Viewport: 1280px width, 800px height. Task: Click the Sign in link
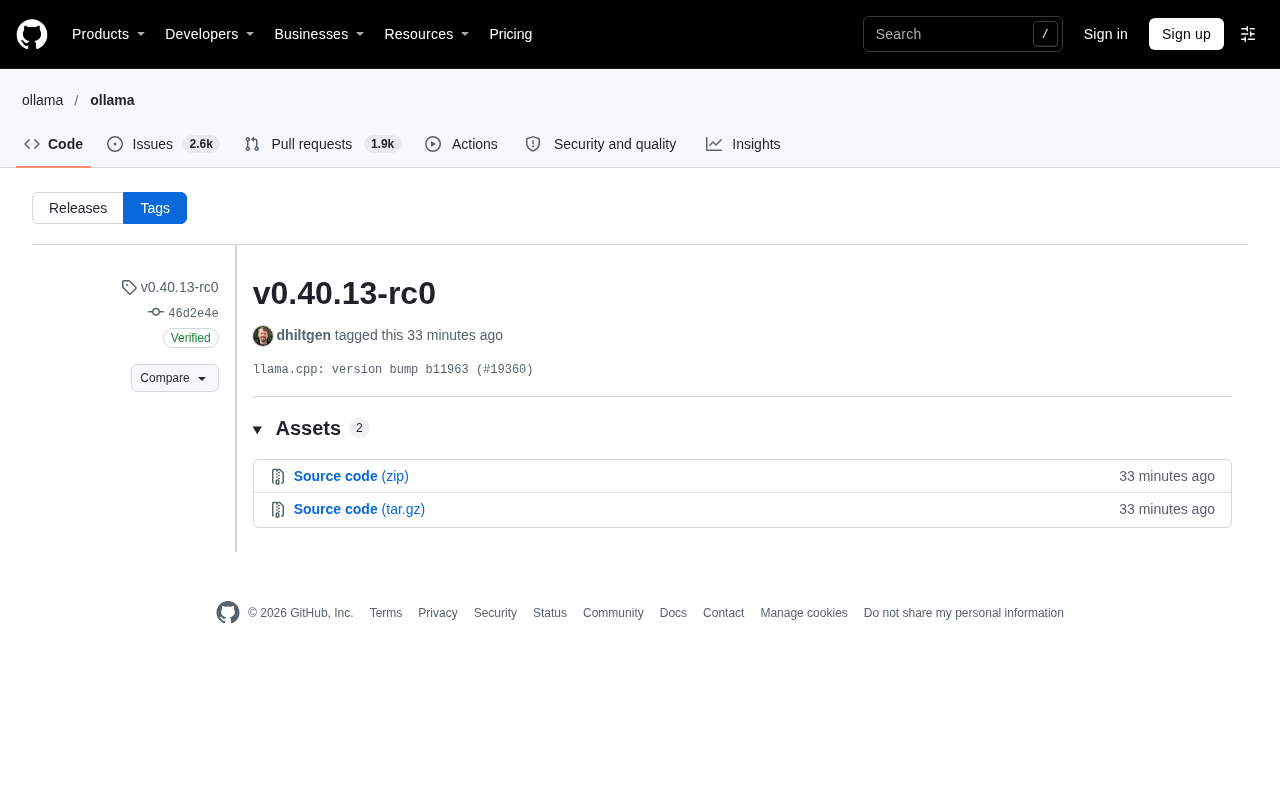point(1106,34)
